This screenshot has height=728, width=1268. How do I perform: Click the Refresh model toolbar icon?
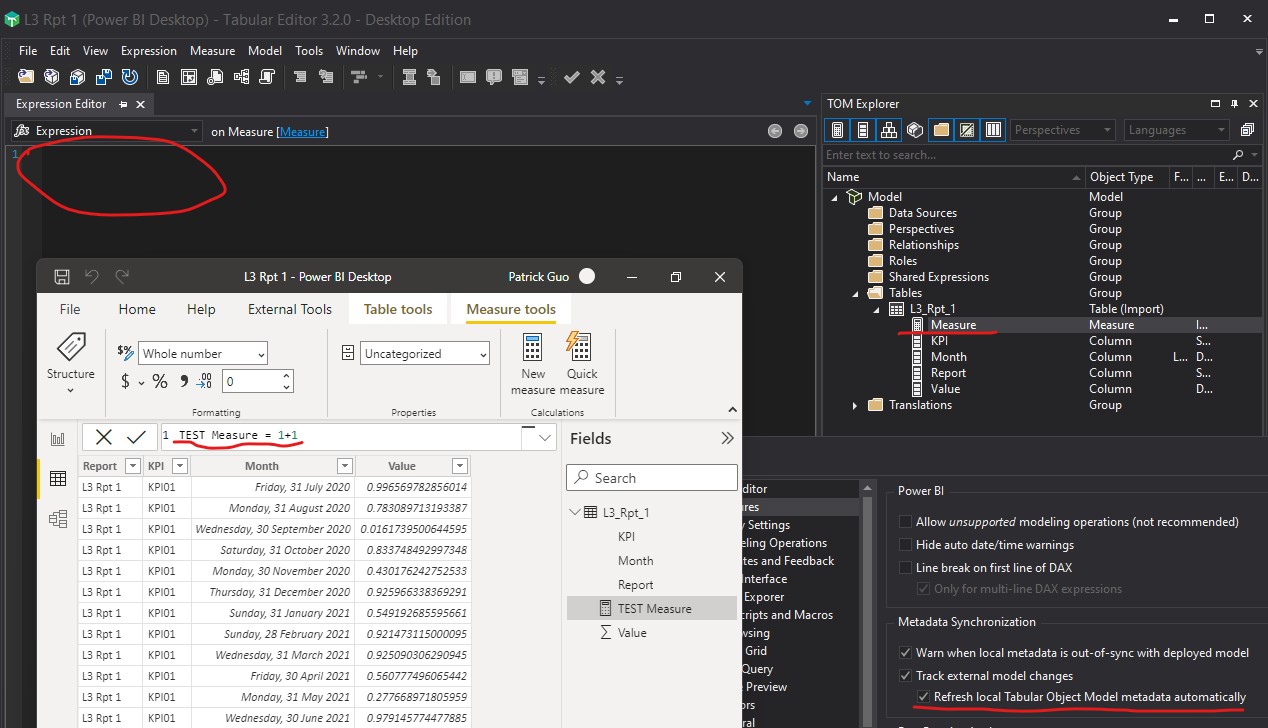pos(130,76)
